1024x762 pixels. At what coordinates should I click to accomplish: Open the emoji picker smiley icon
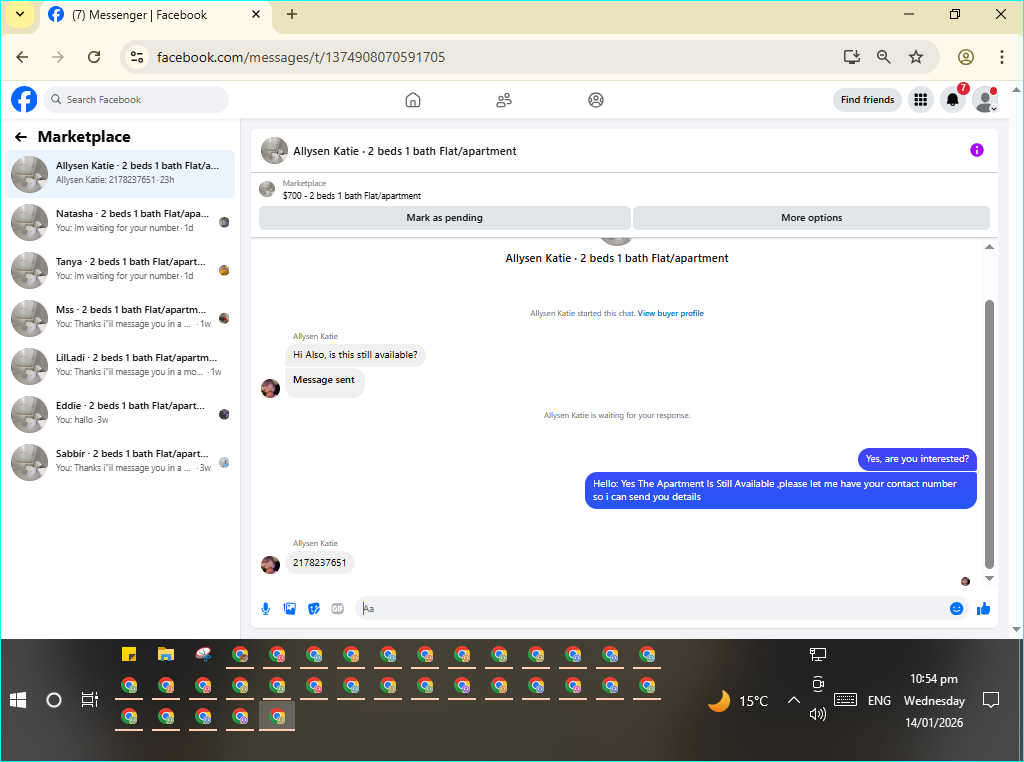957,609
